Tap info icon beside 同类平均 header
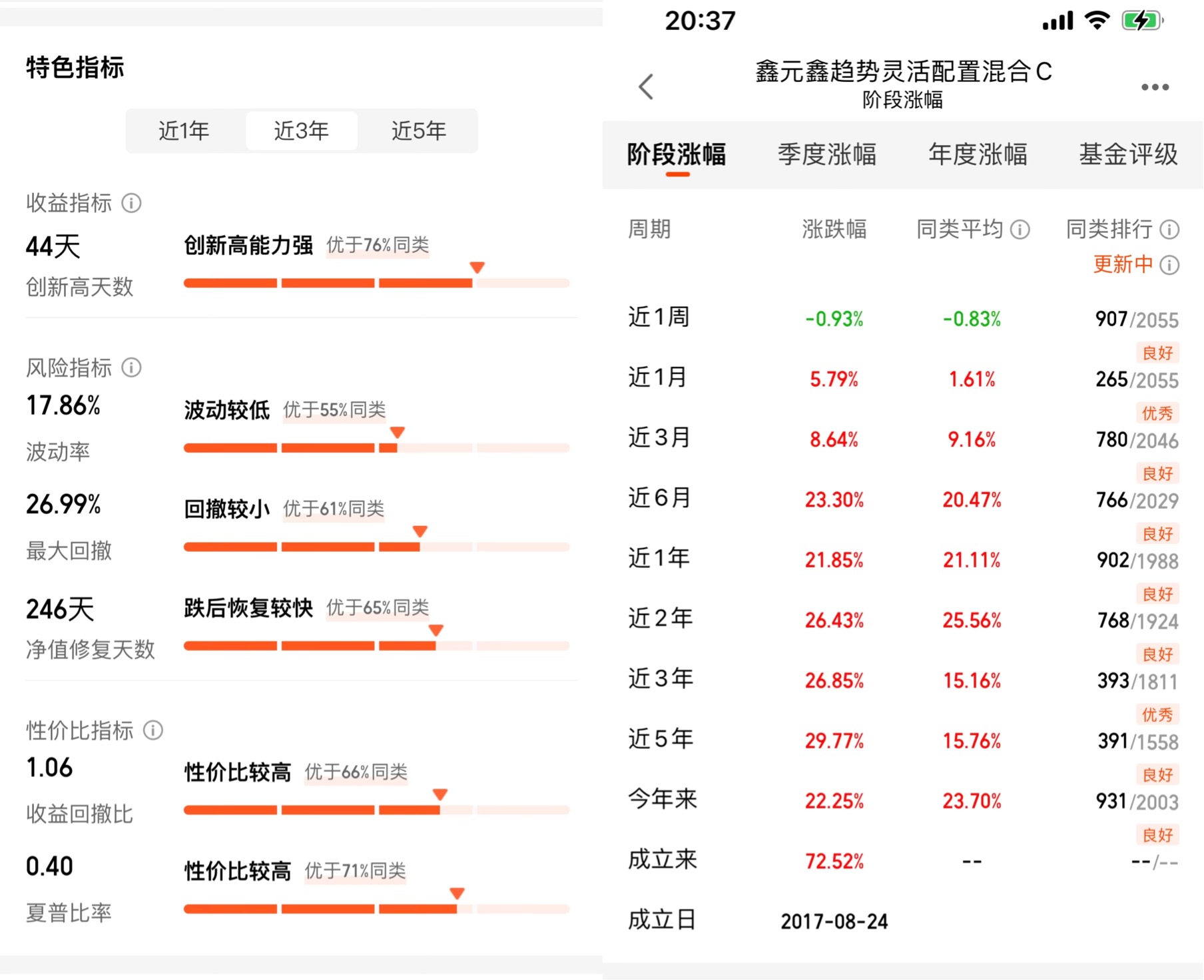The image size is (1204, 980). pos(1020,230)
